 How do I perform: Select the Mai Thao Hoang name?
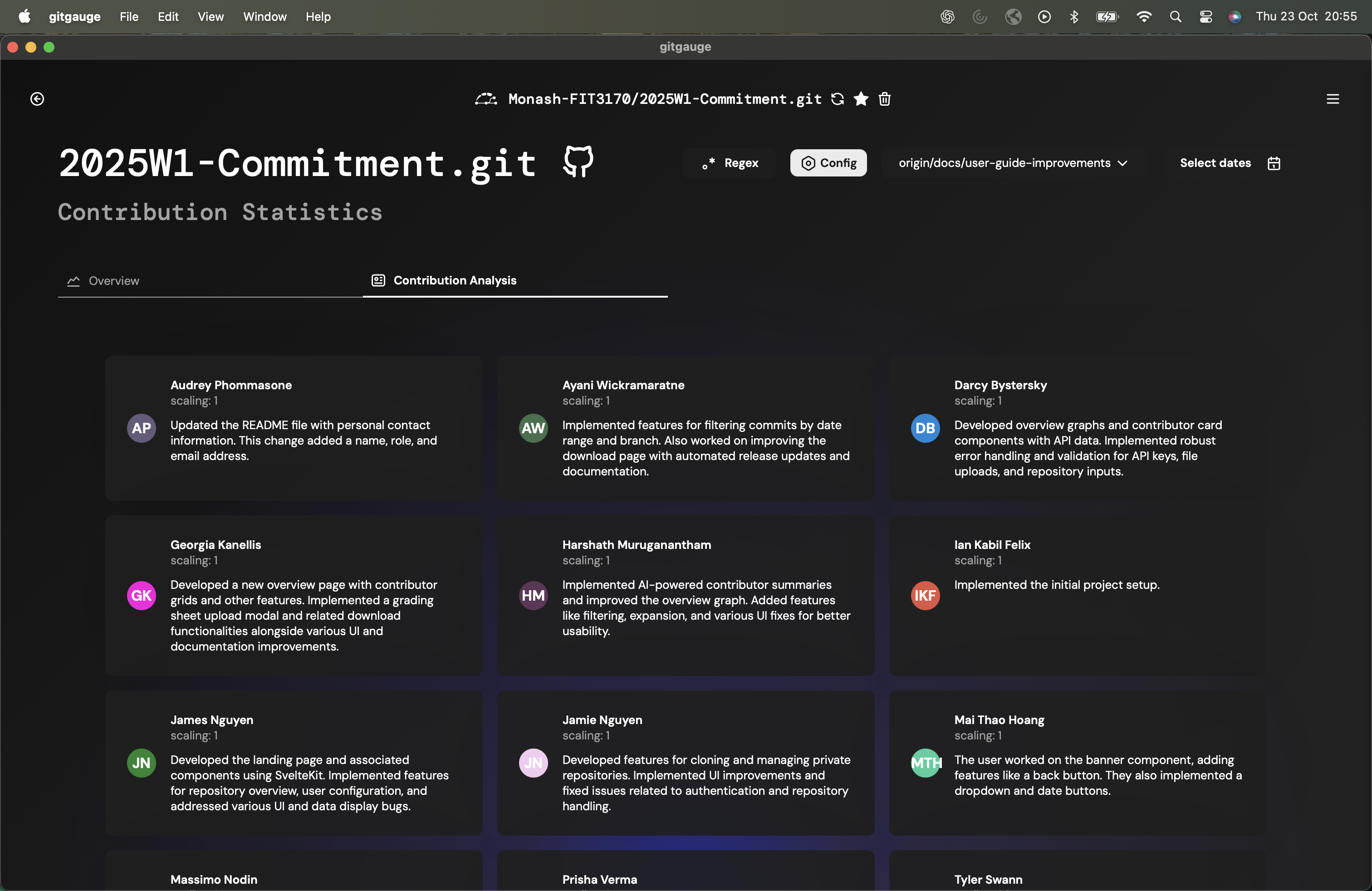point(999,720)
